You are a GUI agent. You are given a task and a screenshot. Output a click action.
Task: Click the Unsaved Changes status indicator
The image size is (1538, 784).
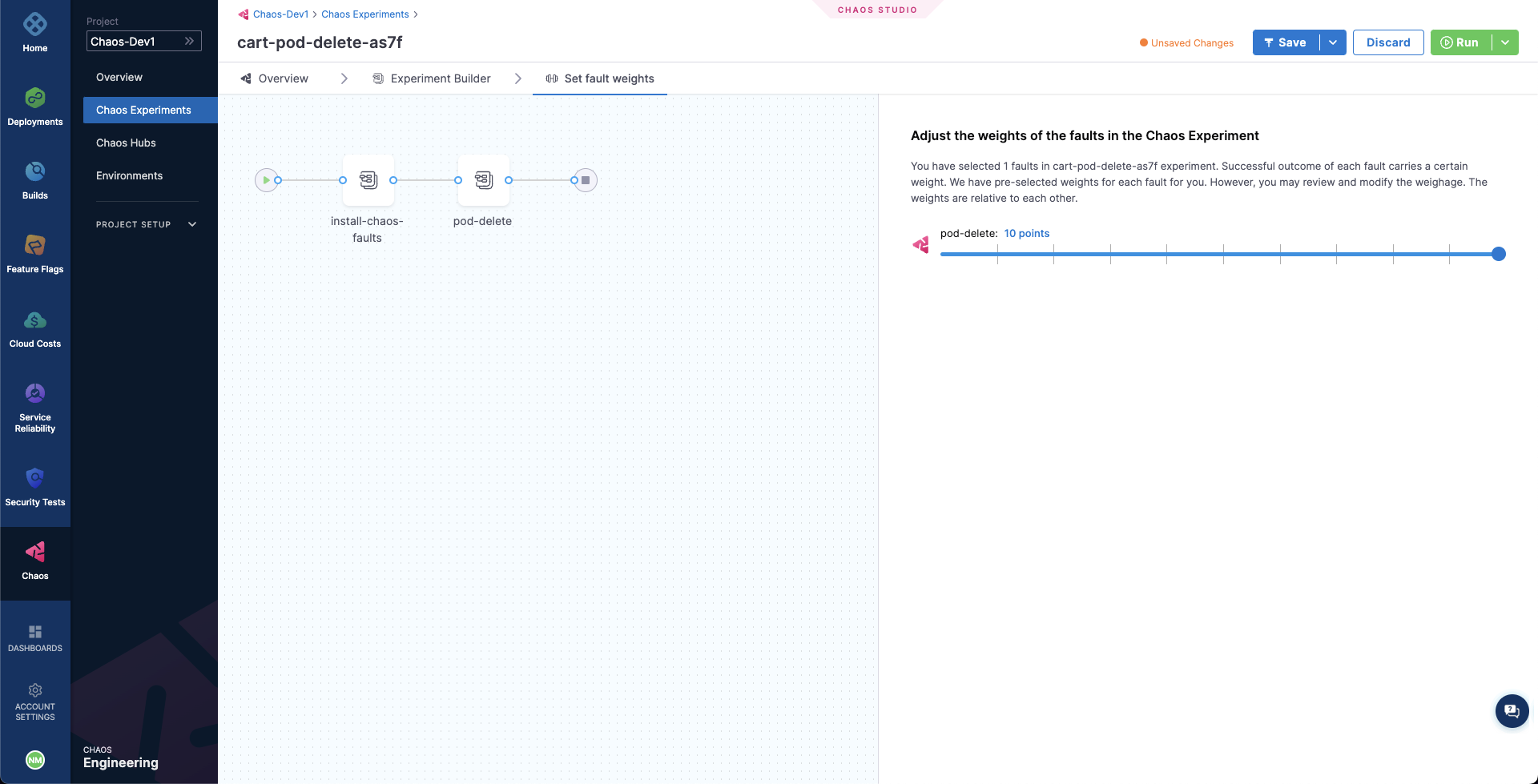1186,43
